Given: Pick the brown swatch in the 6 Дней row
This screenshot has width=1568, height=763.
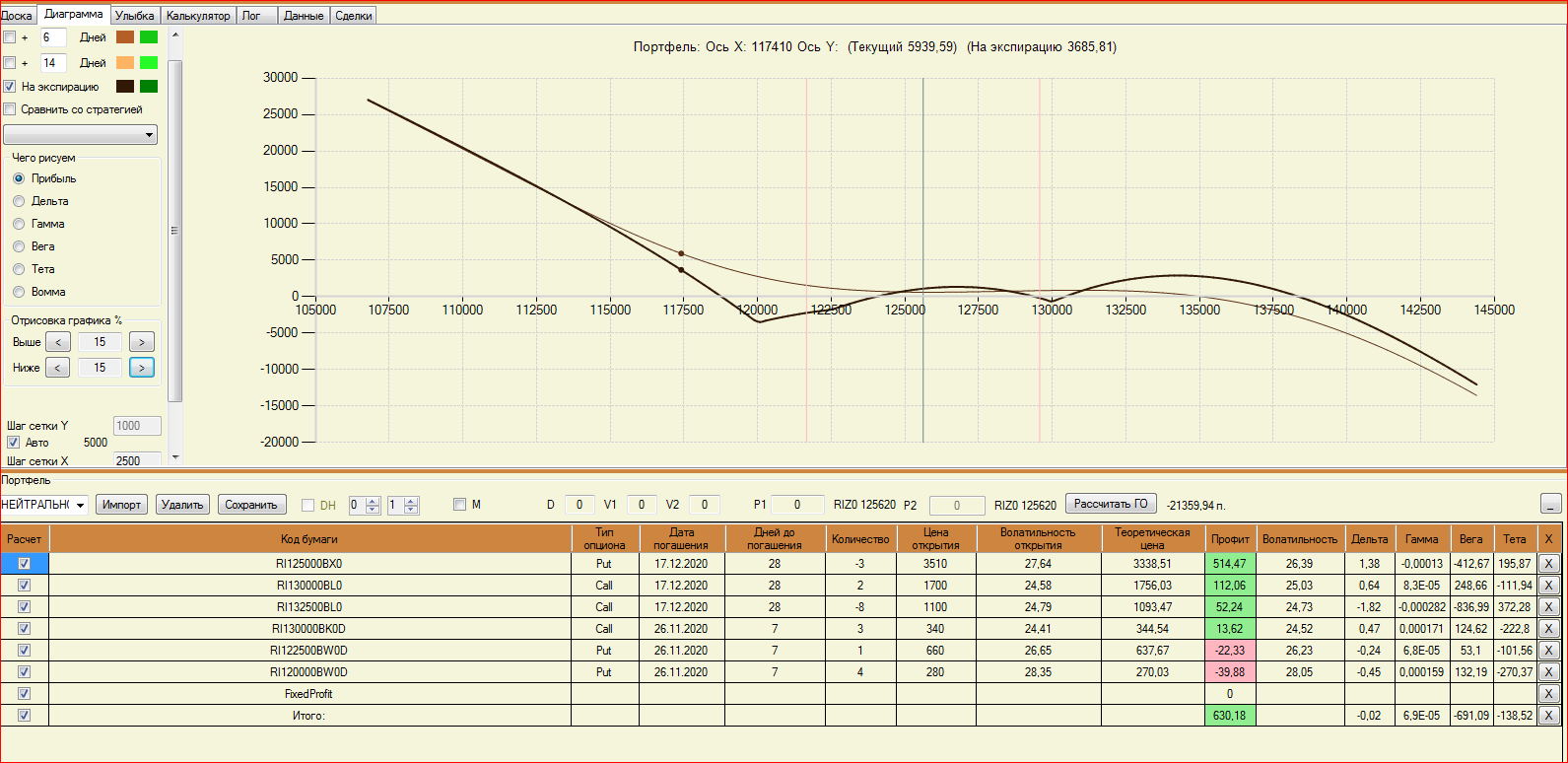Looking at the screenshot, I should pos(125,37).
